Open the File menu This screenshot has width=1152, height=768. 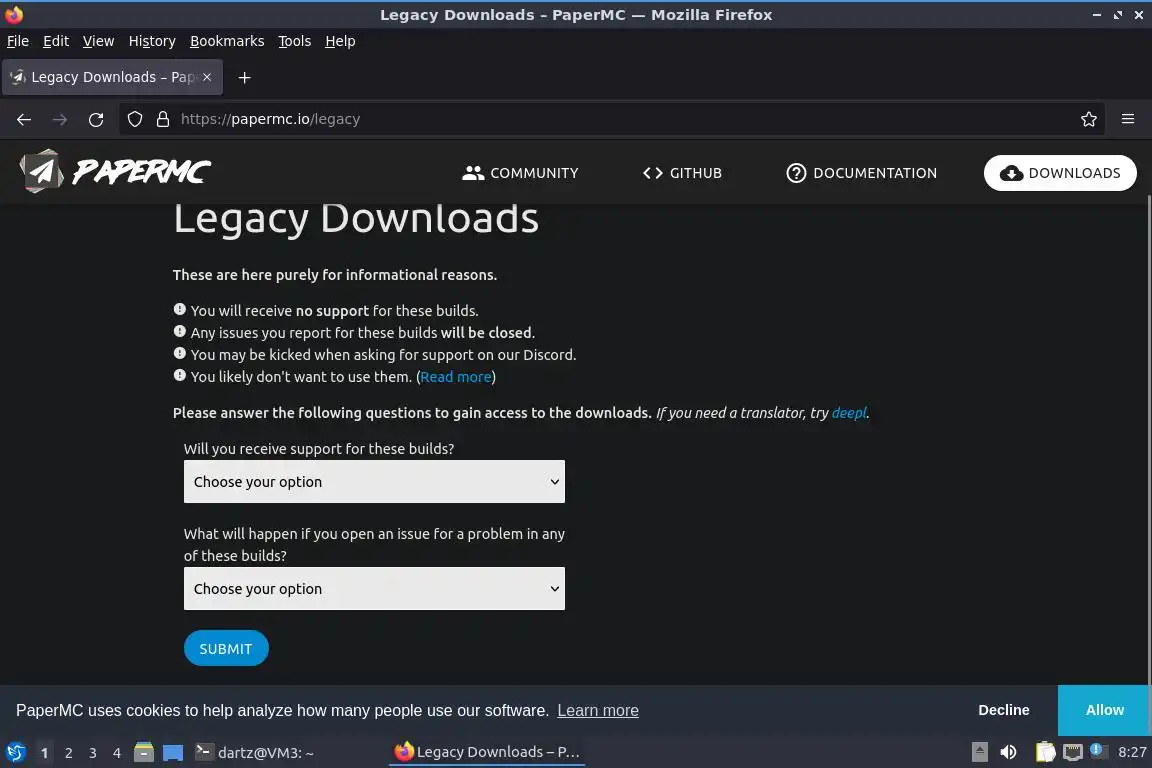pyautogui.click(x=18, y=41)
